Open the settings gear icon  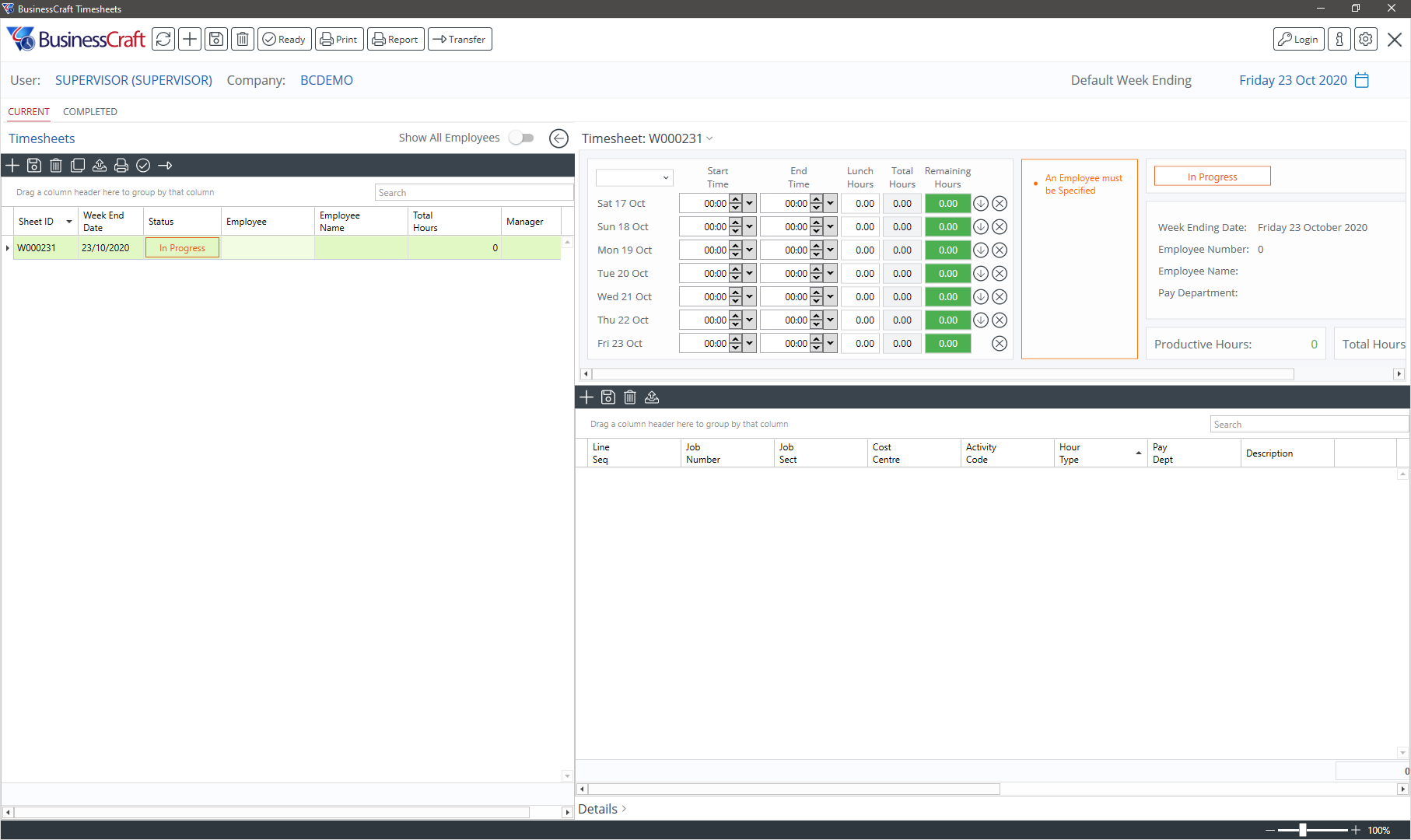coord(1366,39)
